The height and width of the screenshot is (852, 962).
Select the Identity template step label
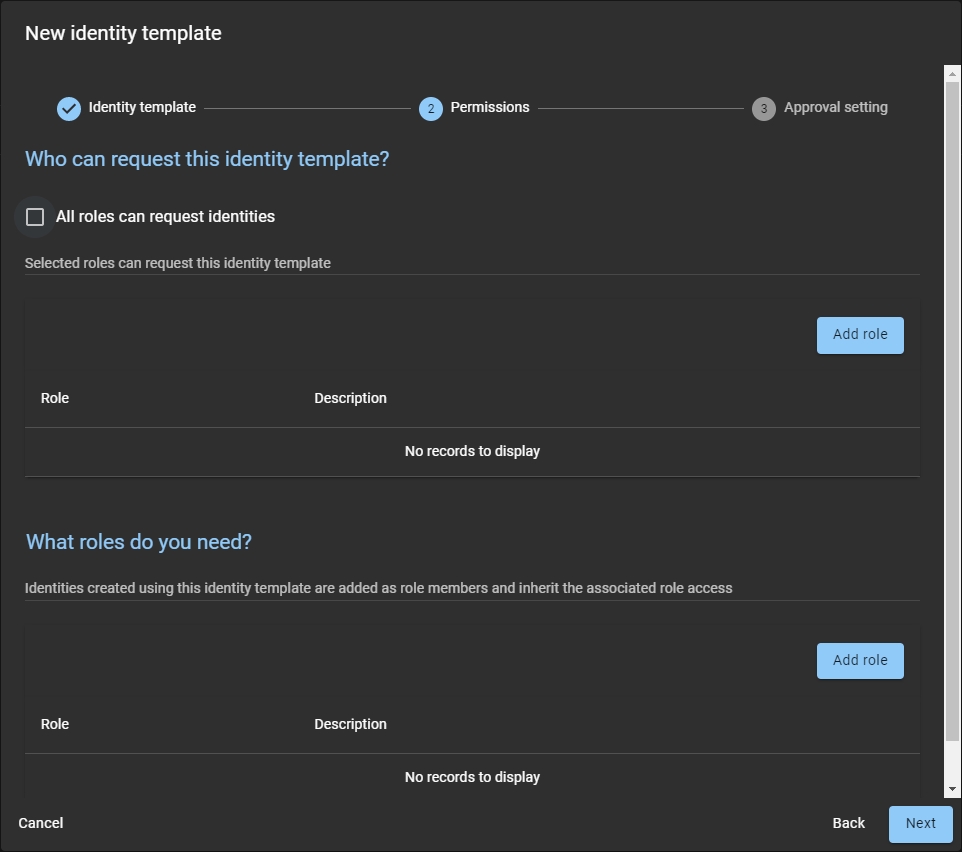142,107
